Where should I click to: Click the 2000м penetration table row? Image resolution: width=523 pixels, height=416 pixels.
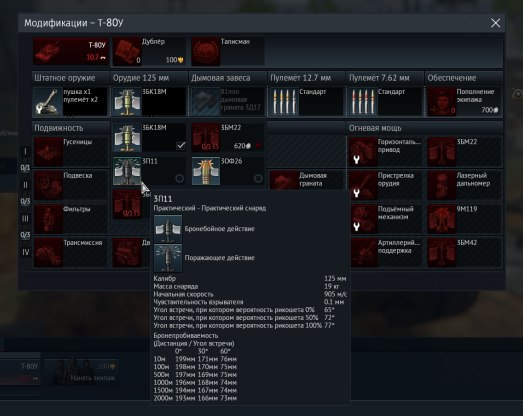(x=195, y=398)
